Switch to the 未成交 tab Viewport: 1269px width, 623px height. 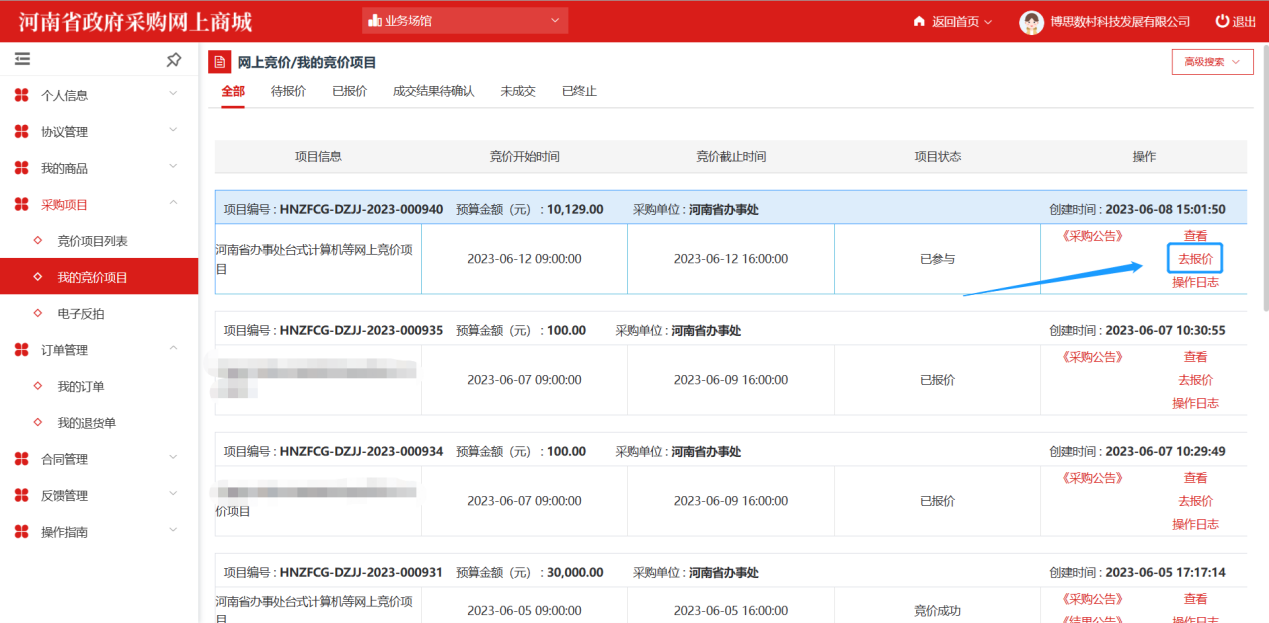(518, 91)
